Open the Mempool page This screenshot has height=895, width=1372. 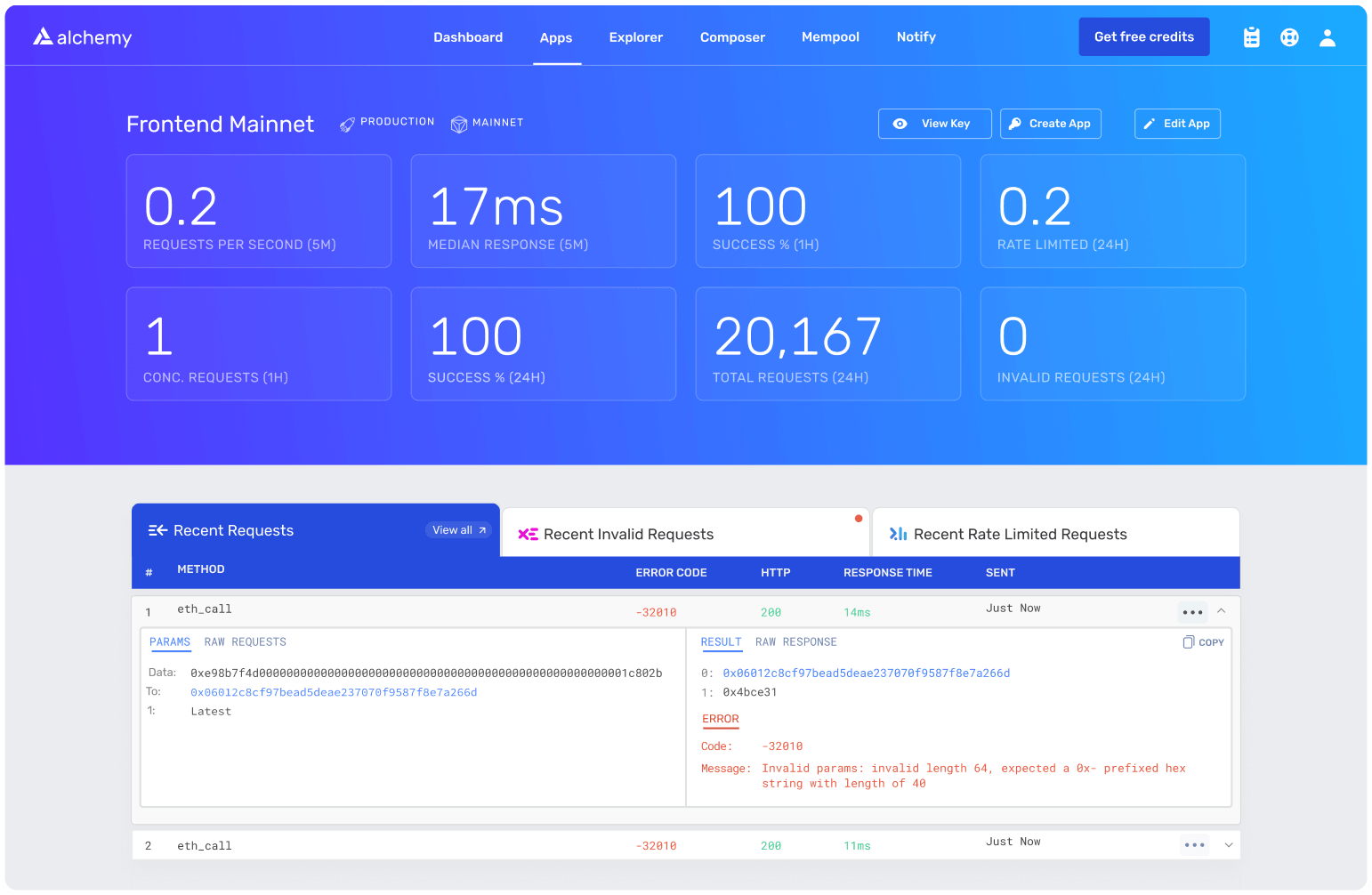(830, 37)
